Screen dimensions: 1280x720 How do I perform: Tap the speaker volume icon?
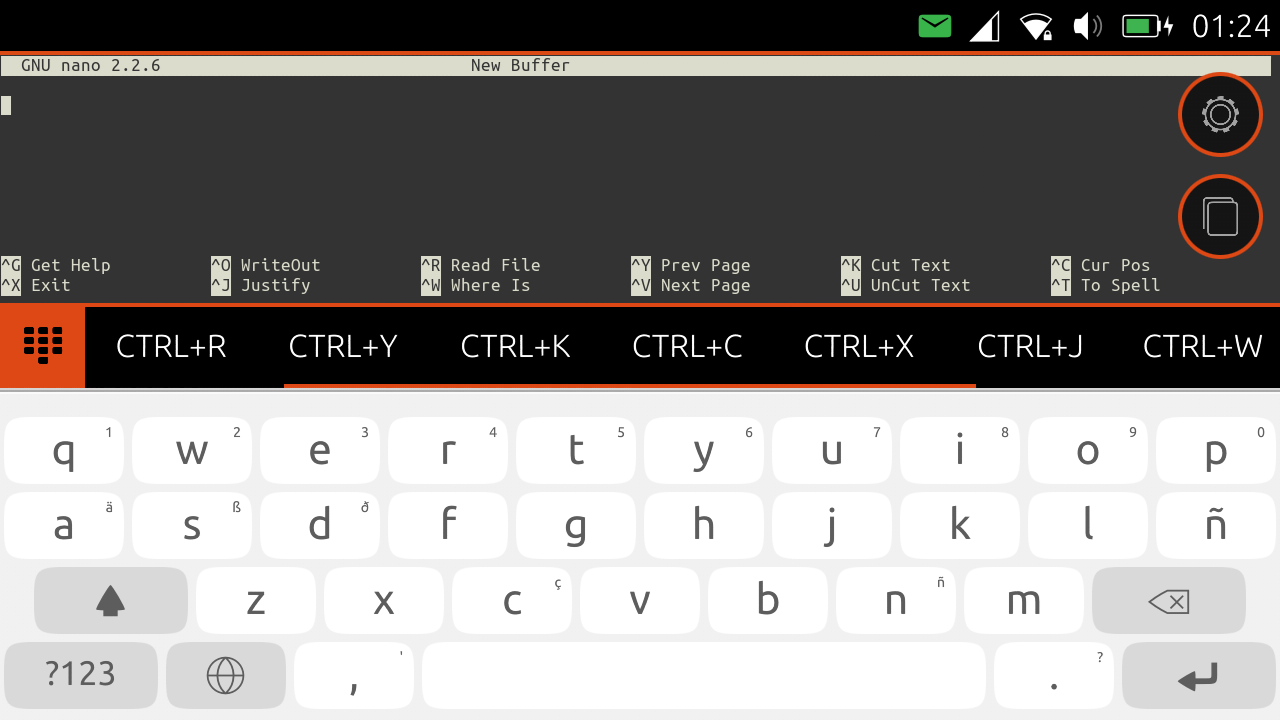[x=1087, y=25]
